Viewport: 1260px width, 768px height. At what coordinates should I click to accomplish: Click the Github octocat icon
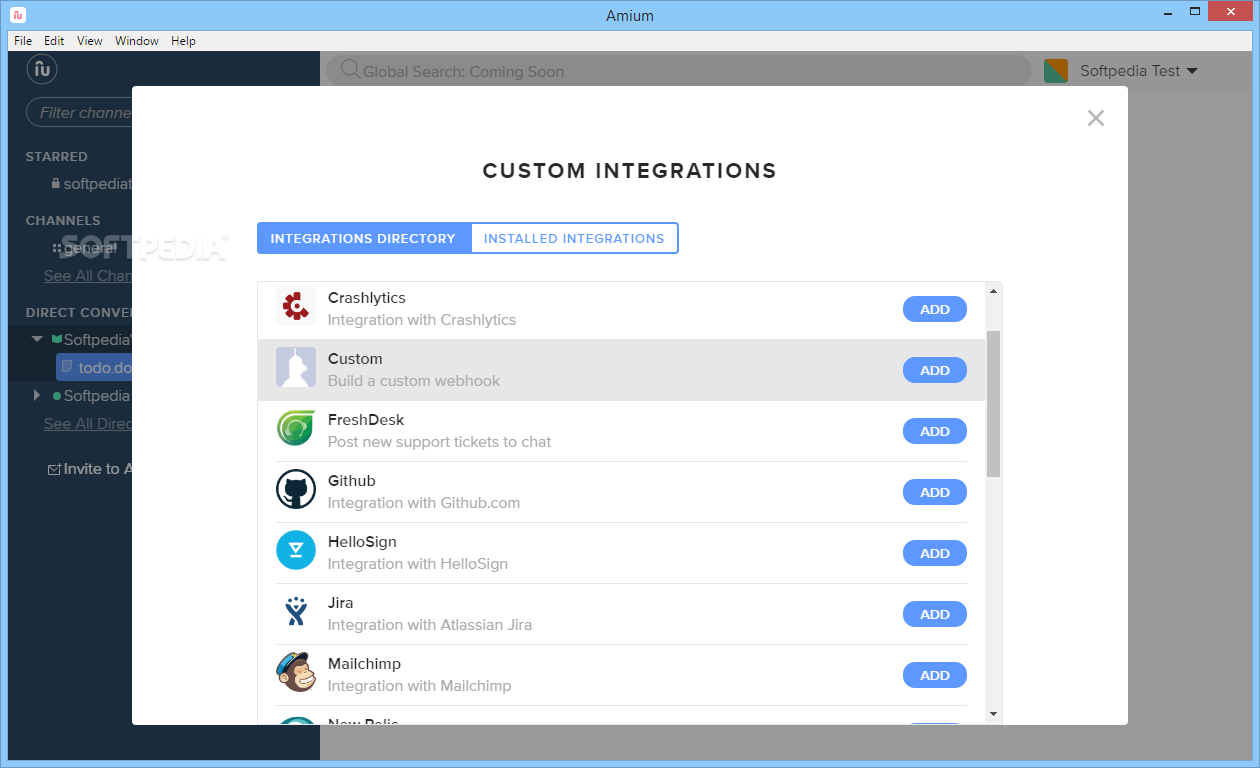pyautogui.click(x=296, y=489)
